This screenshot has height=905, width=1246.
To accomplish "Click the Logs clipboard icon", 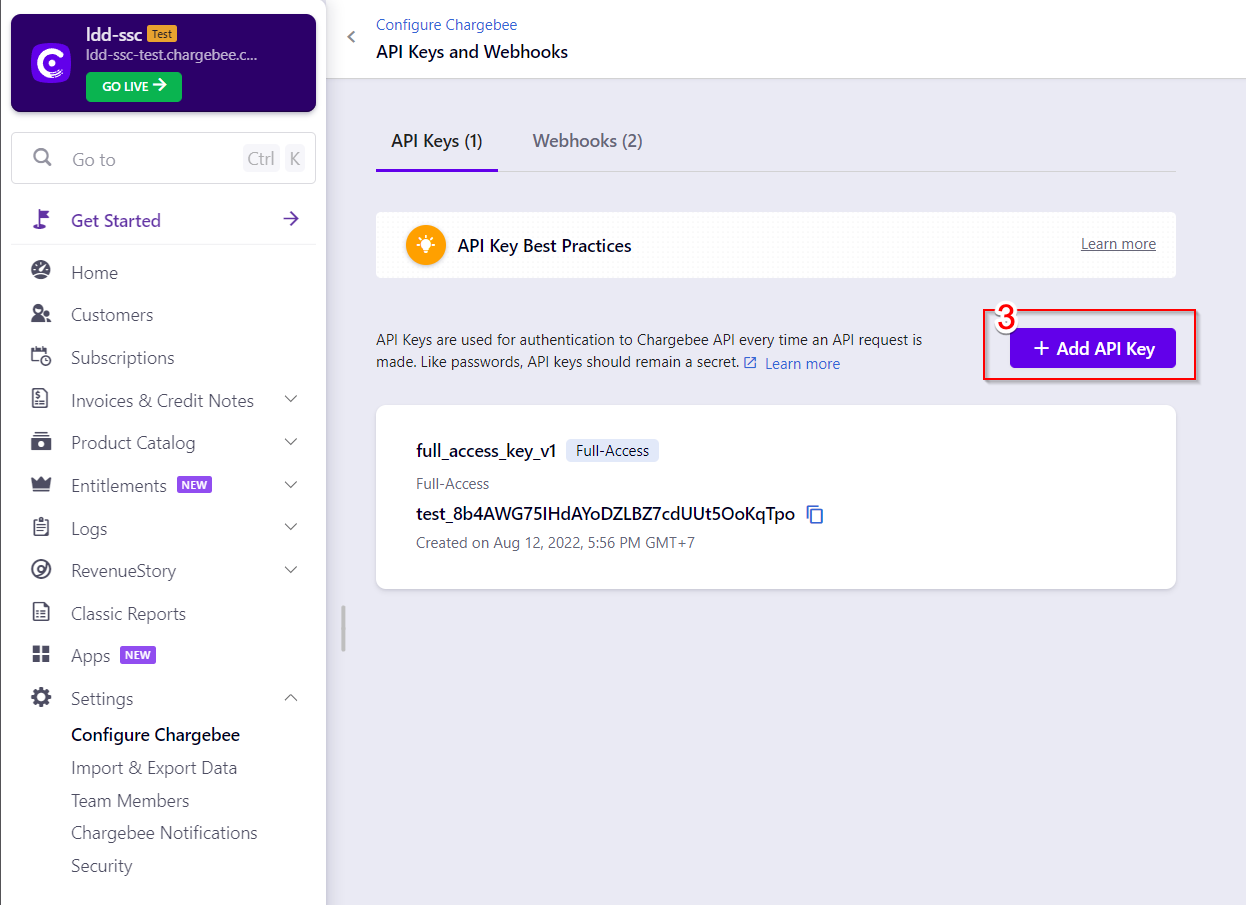I will tap(41, 527).
